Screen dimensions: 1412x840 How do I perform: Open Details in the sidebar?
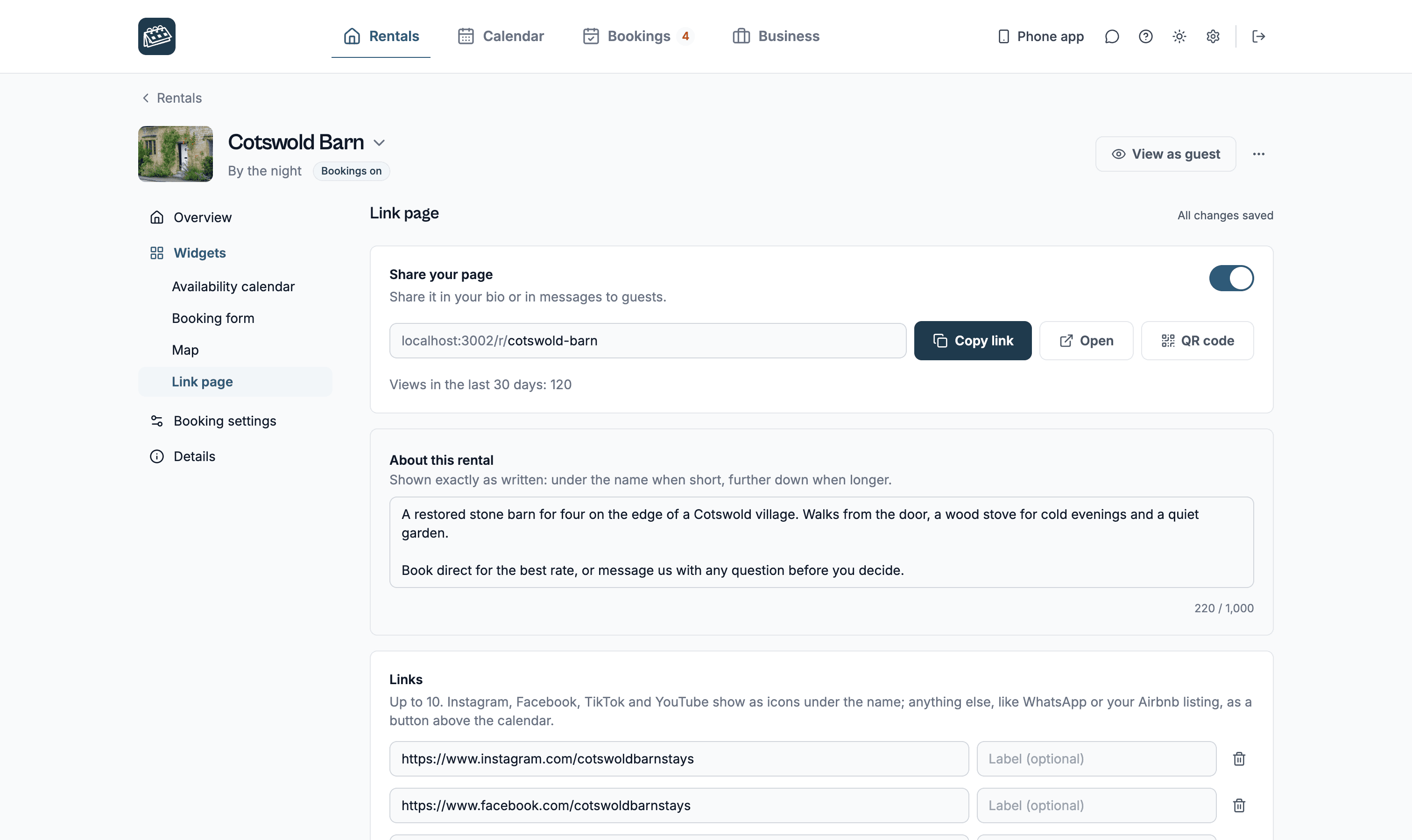[235, 456]
